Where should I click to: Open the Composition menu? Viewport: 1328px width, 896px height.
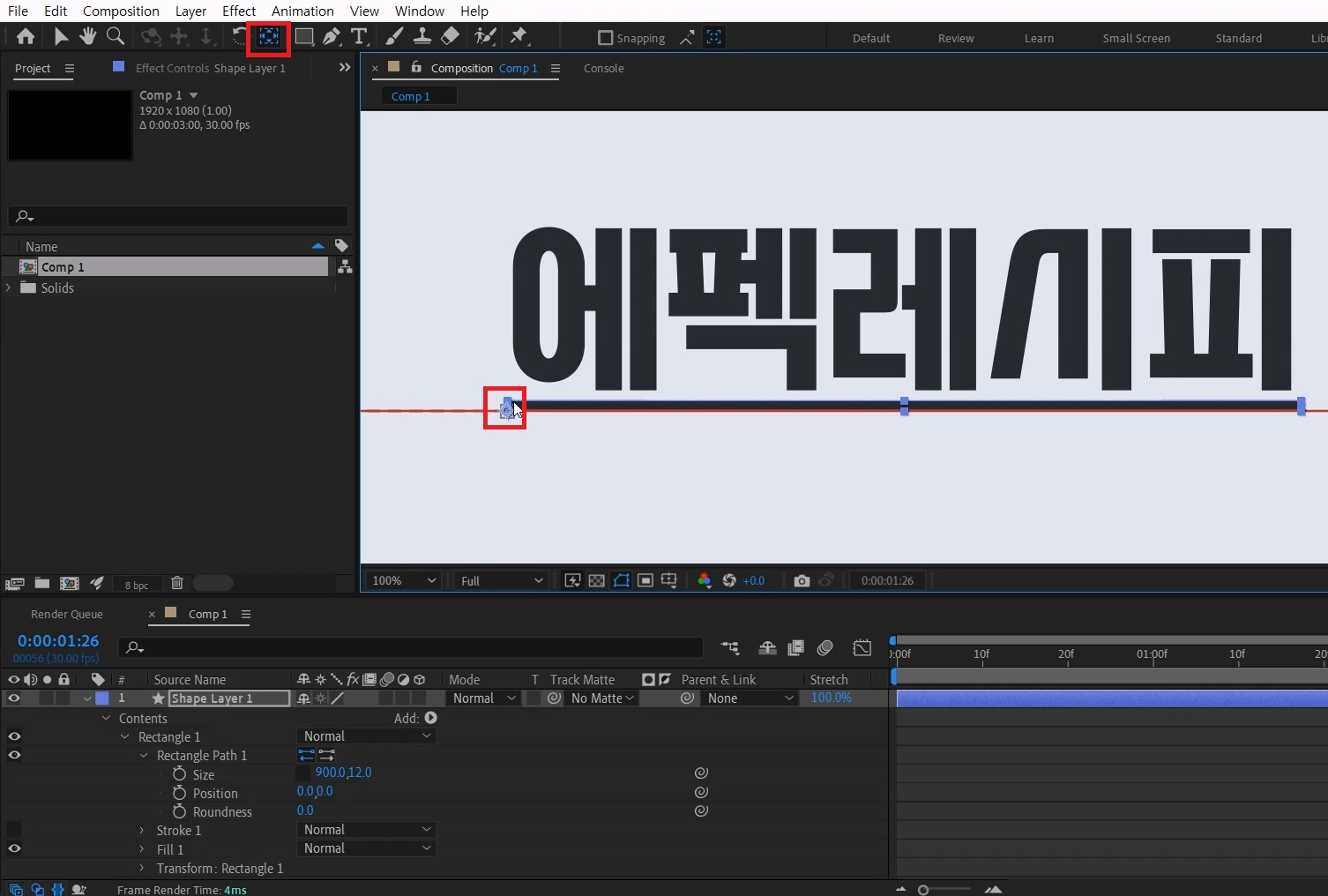tap(121, 11)
